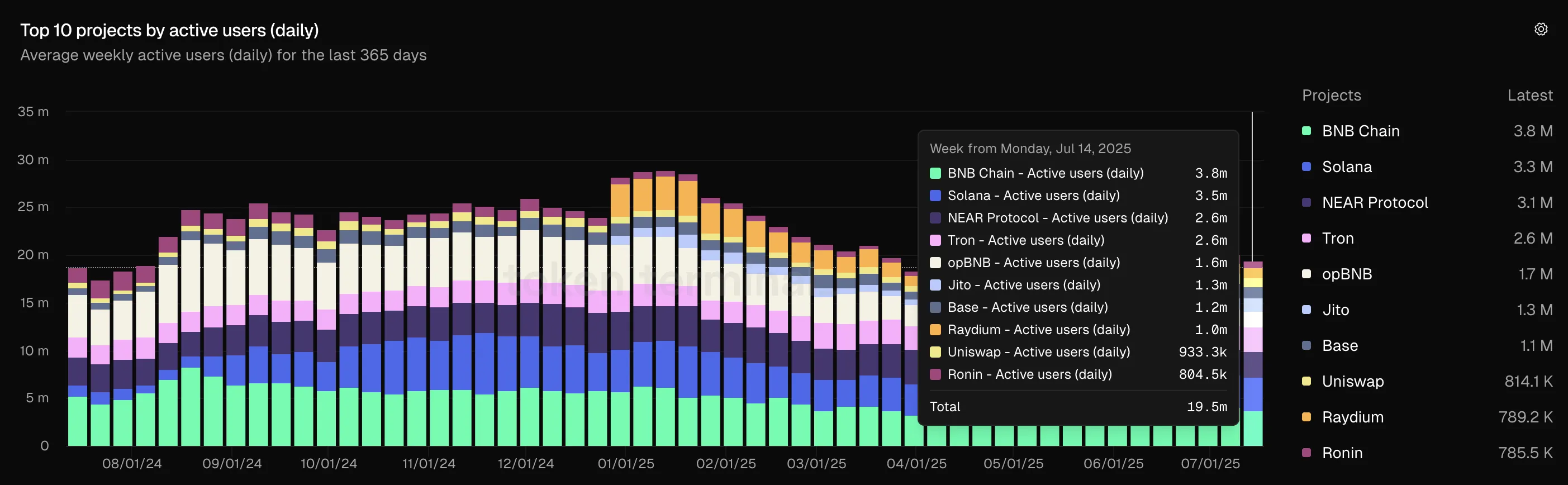This screenshot has height=485, width=1568.
Task: Click the opBNB legend color swatch
Action: (x=1306, y=274)
